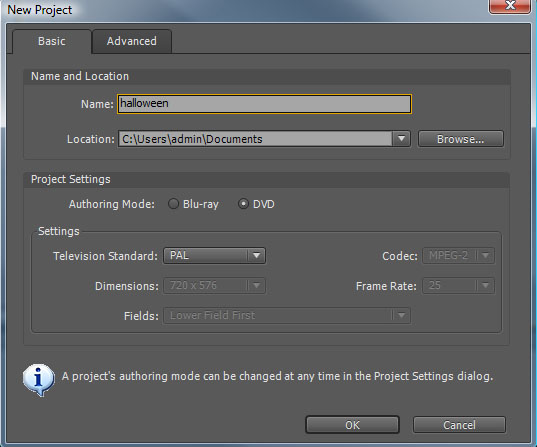Click the authoring mode info message text
Screen dimensions: 537x447
pos(277,376)
